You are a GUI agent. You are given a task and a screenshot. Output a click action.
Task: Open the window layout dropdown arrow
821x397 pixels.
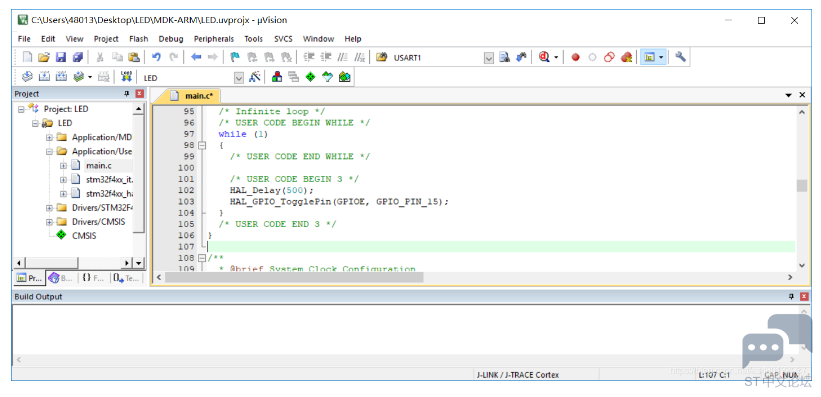coord(661,57)
